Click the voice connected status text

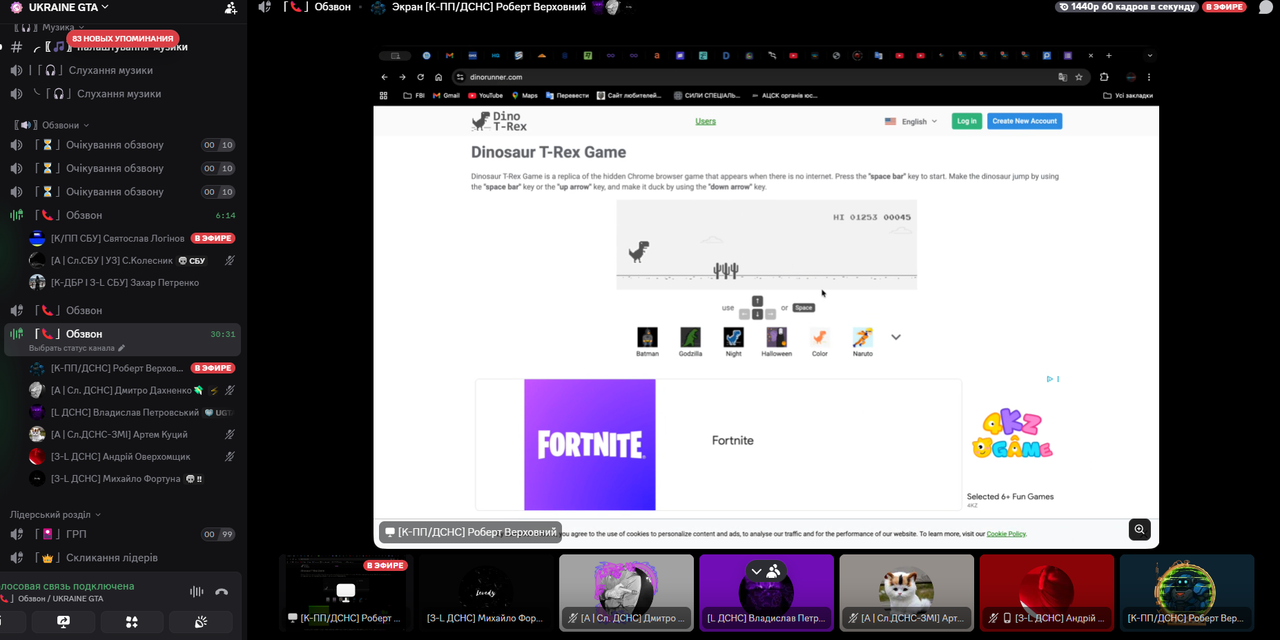pyautogui.click(x=67, y=586)
